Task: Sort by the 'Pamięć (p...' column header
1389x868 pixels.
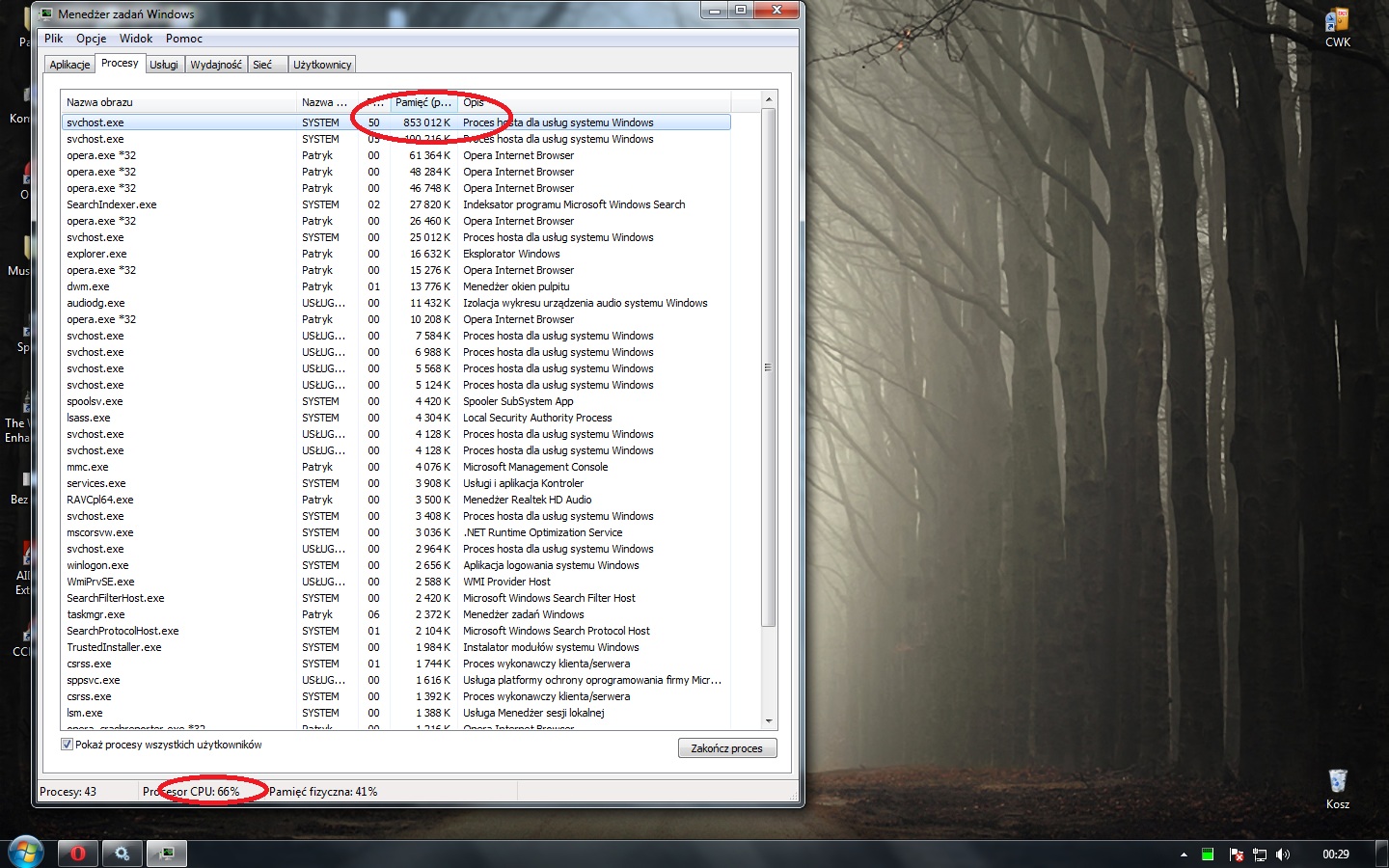Action: pyautogui.click(x=423, y=102)
